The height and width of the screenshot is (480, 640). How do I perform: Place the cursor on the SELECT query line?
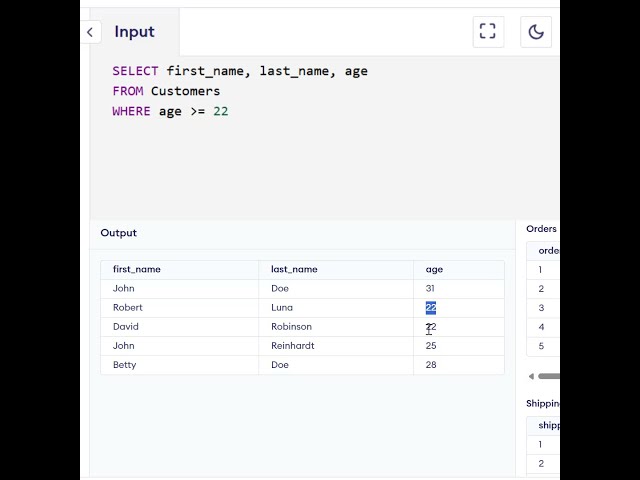coord(240,71)
